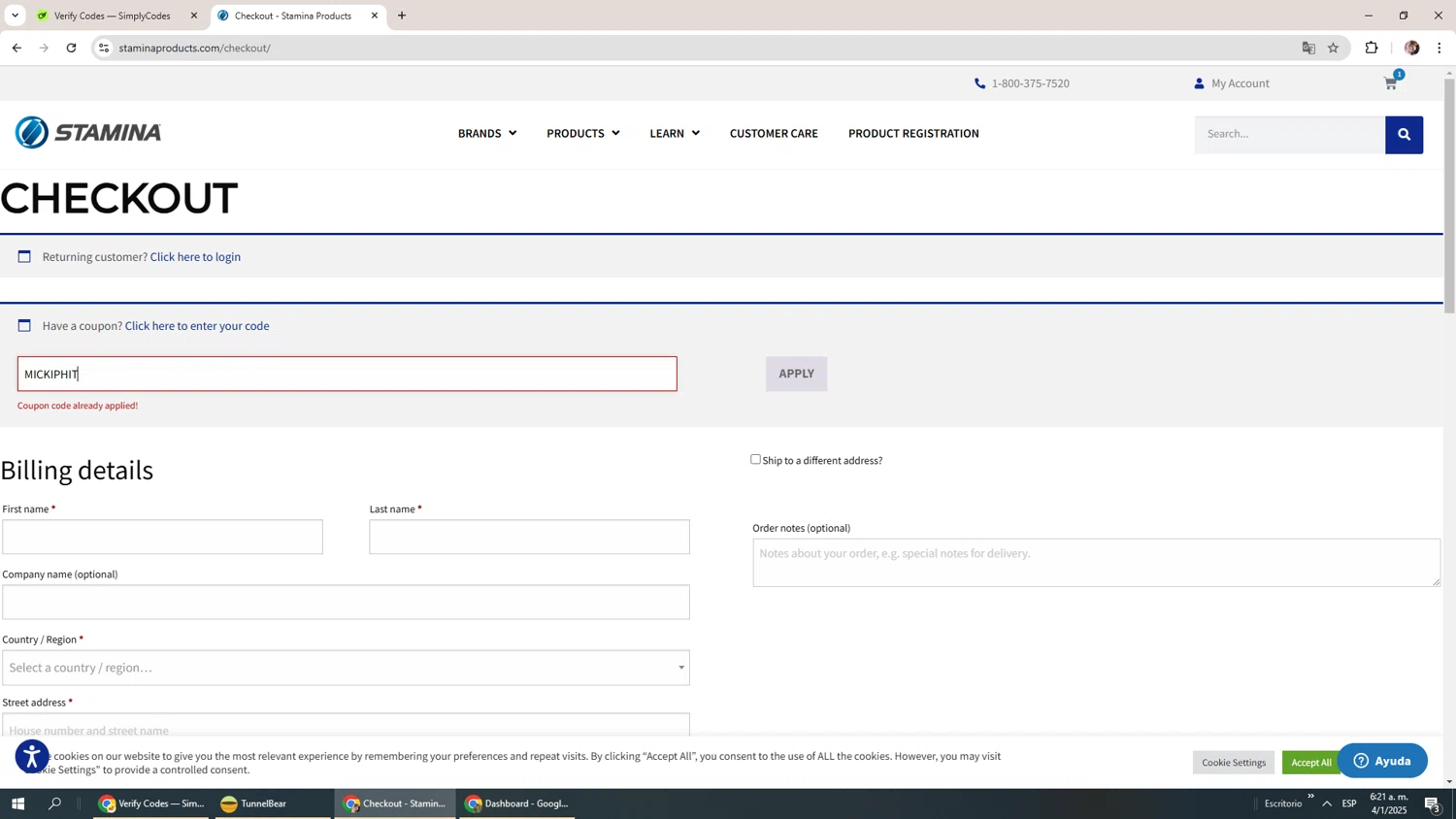Check Ship to a different address
This screenshot has height=819, width=1456.
click(755, 460)
